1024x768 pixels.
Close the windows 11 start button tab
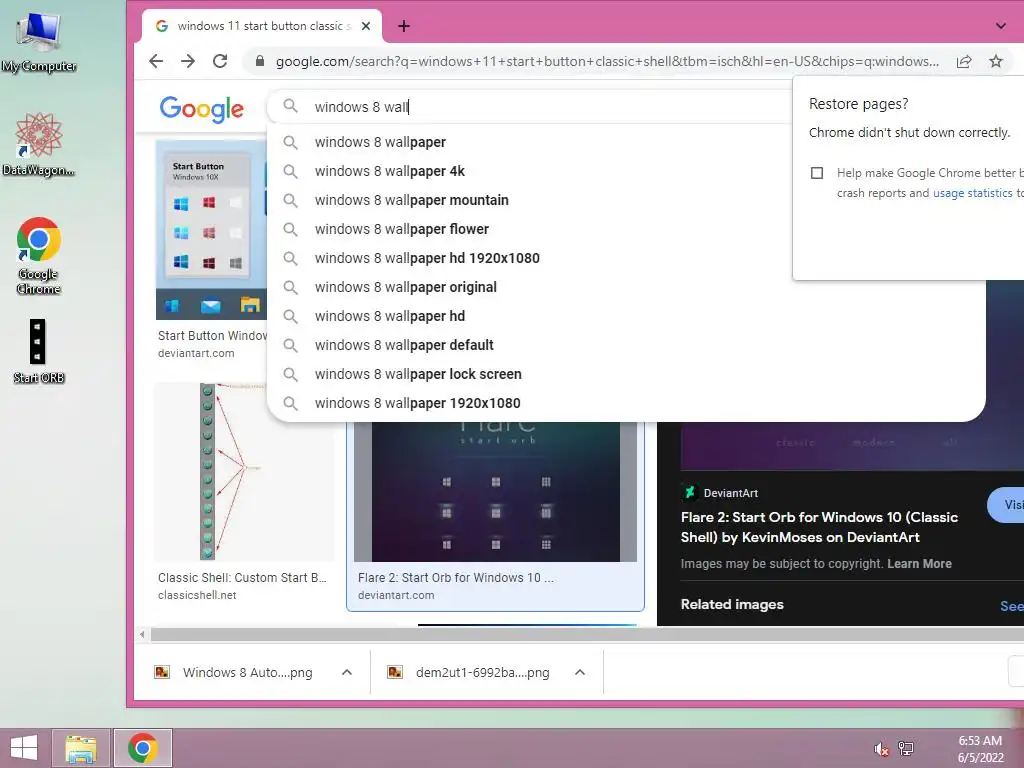[x=366, y=26]
